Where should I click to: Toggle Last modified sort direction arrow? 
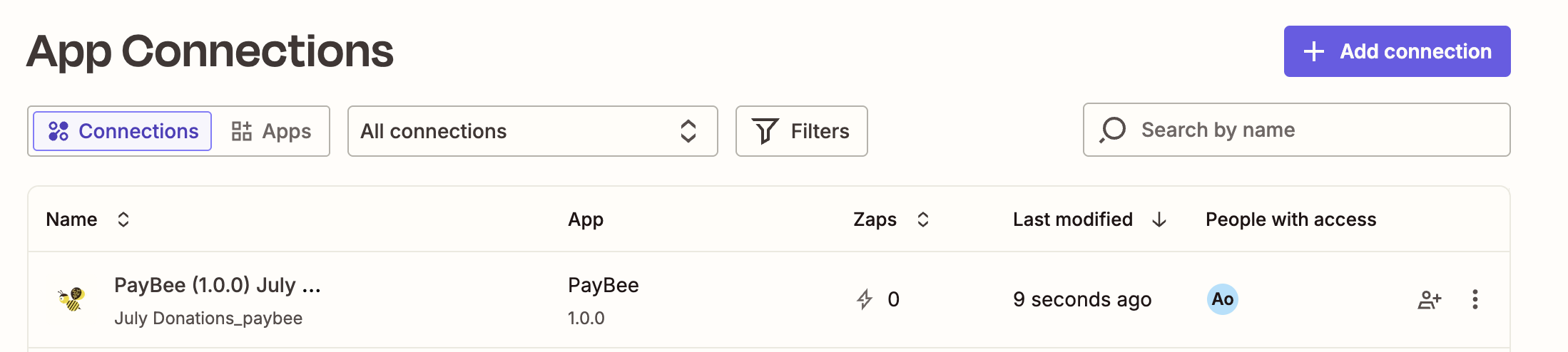point(1159,219)
